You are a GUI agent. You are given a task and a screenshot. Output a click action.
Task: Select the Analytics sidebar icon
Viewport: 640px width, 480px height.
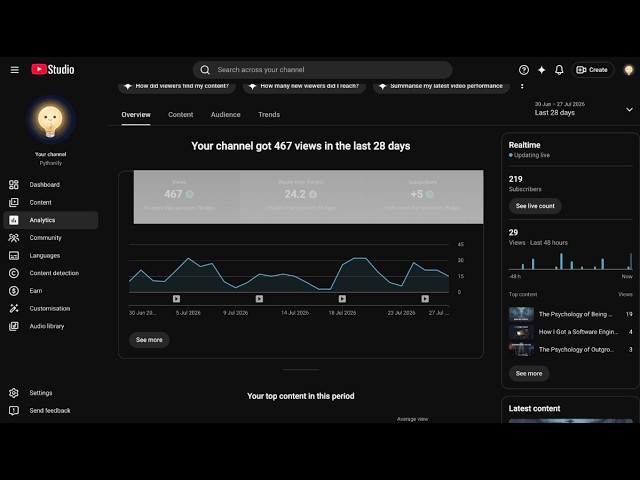14,220
